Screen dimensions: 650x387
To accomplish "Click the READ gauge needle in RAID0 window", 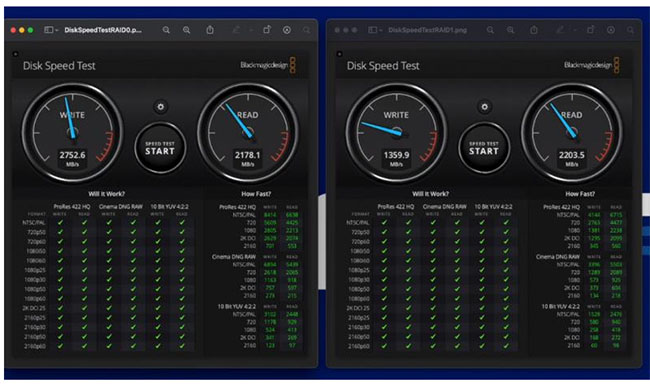I will [x=239, y=120].
